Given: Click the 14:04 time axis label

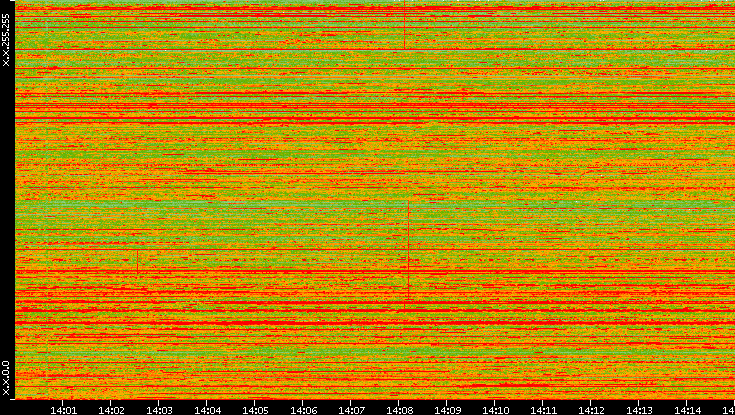Looking at the screenshot, I should coord(208,410).
